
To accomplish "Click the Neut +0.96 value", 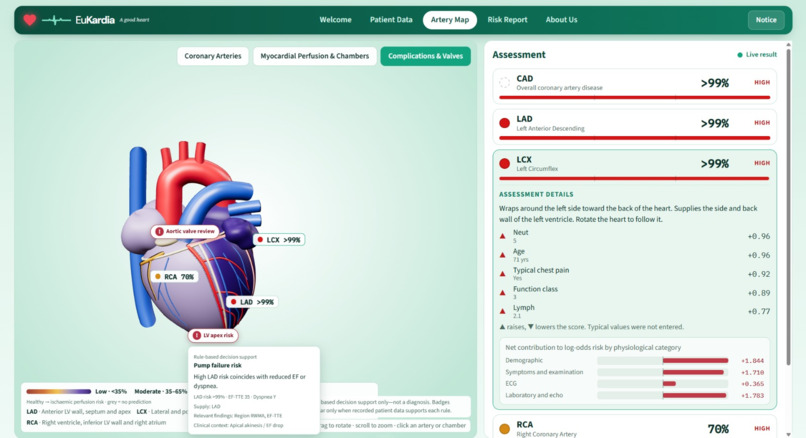I will click(x=759, y=236).
